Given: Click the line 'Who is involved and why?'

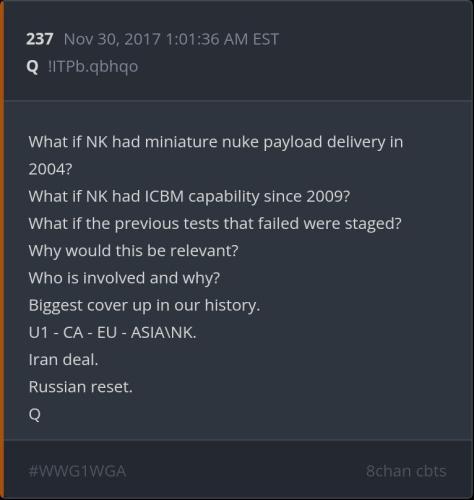Looking at the screenshot, I should coord(124,278).
